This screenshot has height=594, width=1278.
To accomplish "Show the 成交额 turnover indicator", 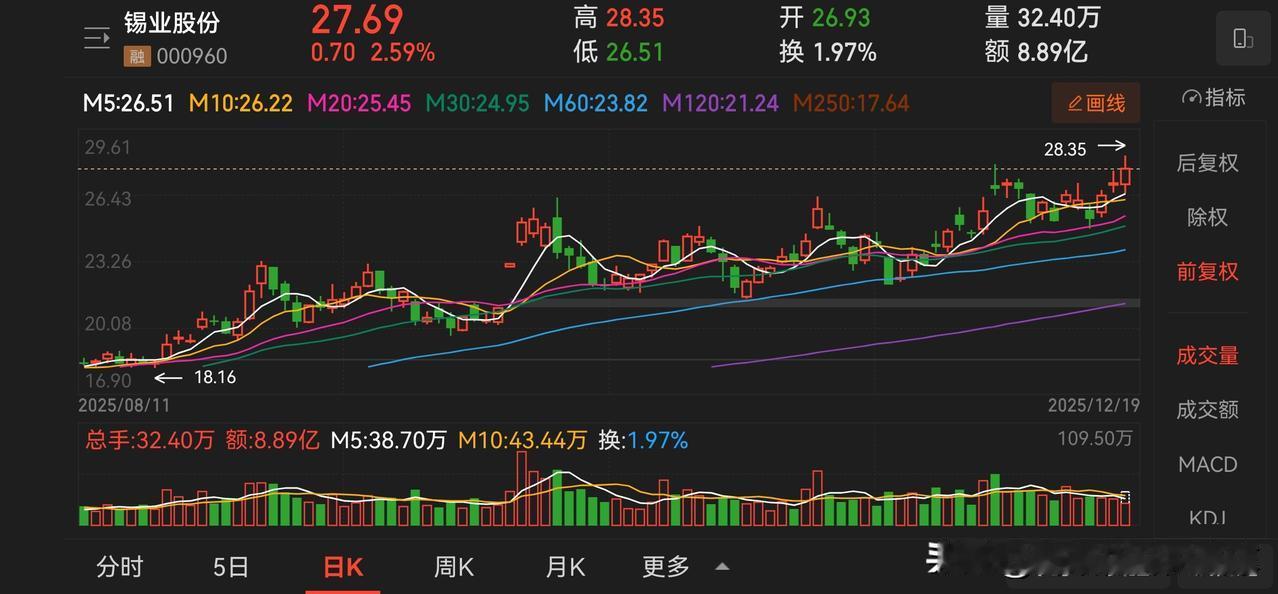I will tap(1207, 409).
